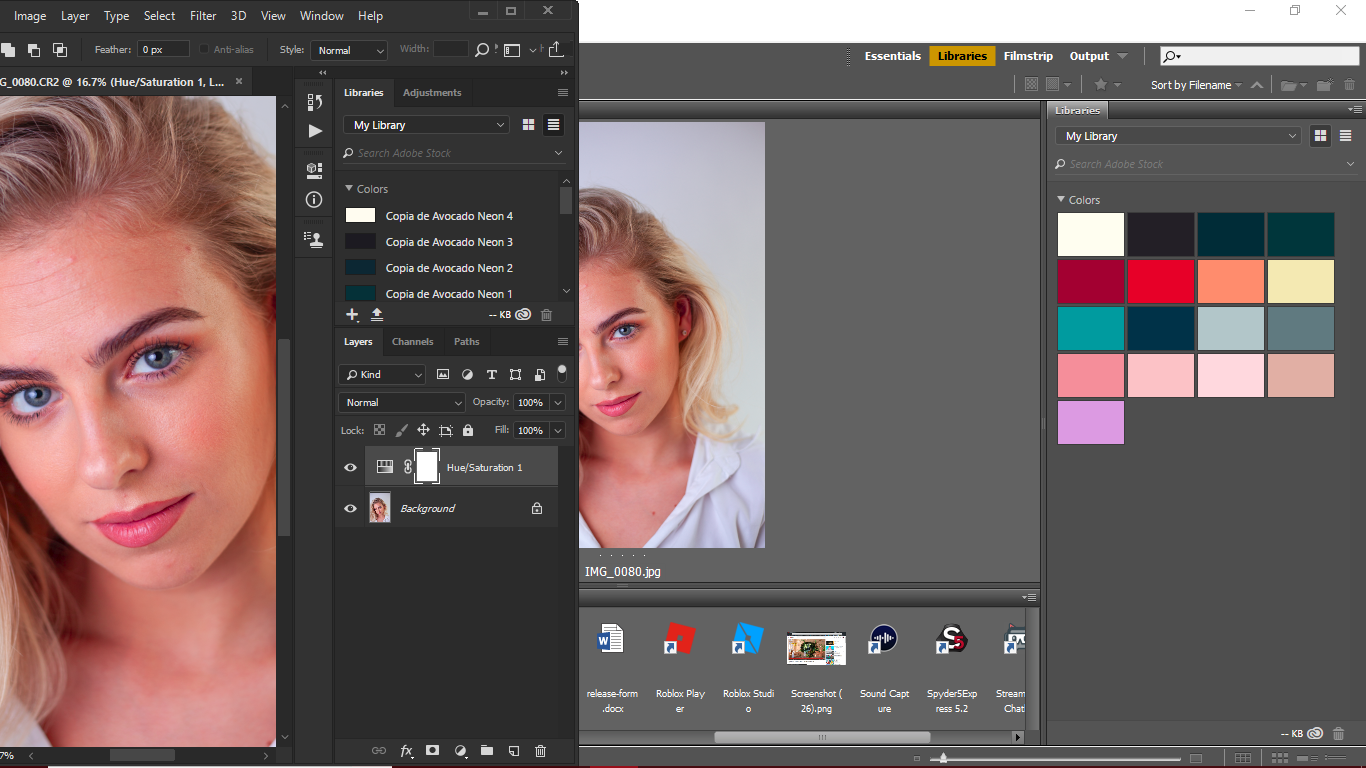
Task: Hide the Hue/Saturation 1 layer
Action: pyautogui.click(x=350, y=467)
